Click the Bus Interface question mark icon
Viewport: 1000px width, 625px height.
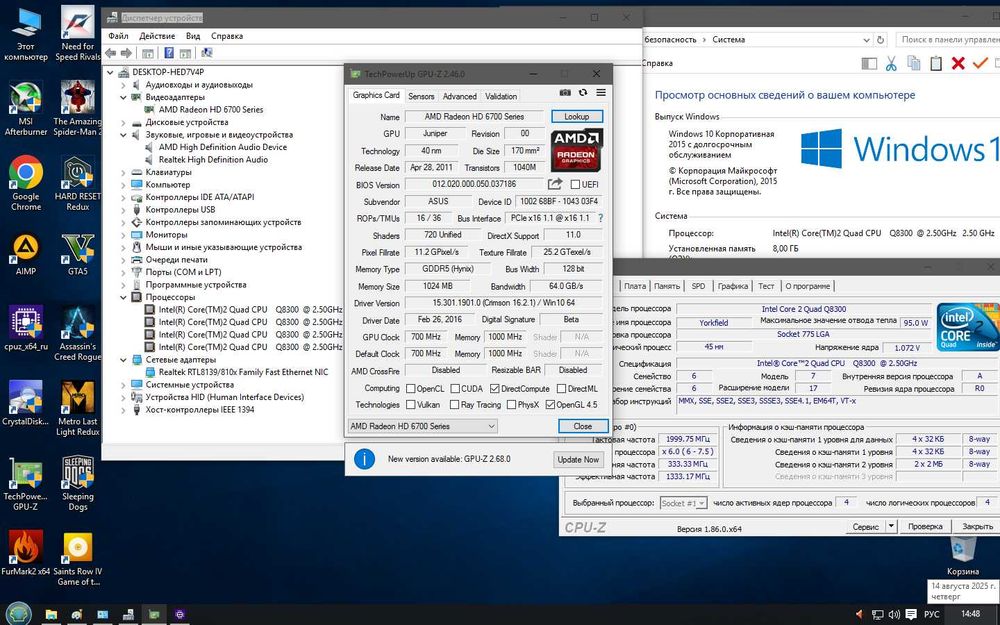pyautogui.click(x=600, y=218)
